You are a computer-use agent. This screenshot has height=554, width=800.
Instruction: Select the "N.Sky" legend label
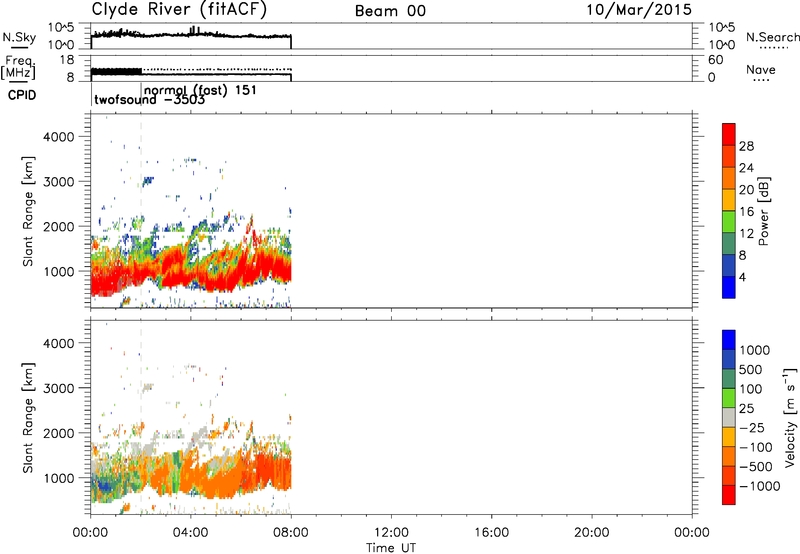19,37
